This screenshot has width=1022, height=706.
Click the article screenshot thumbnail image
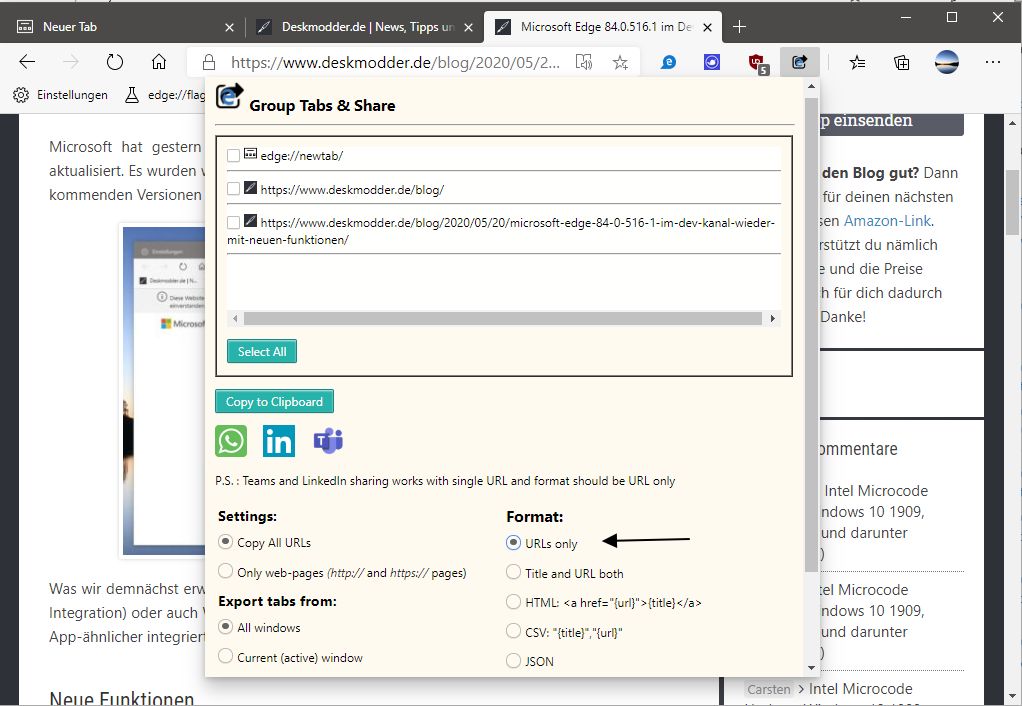[x=164, y=390]
